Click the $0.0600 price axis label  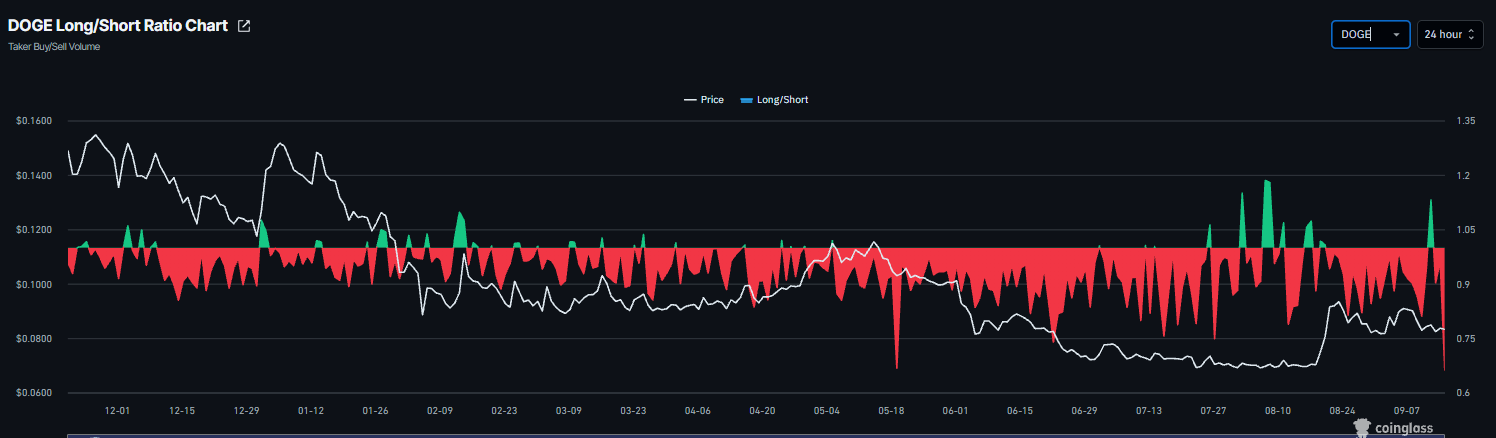click(34, 393)
